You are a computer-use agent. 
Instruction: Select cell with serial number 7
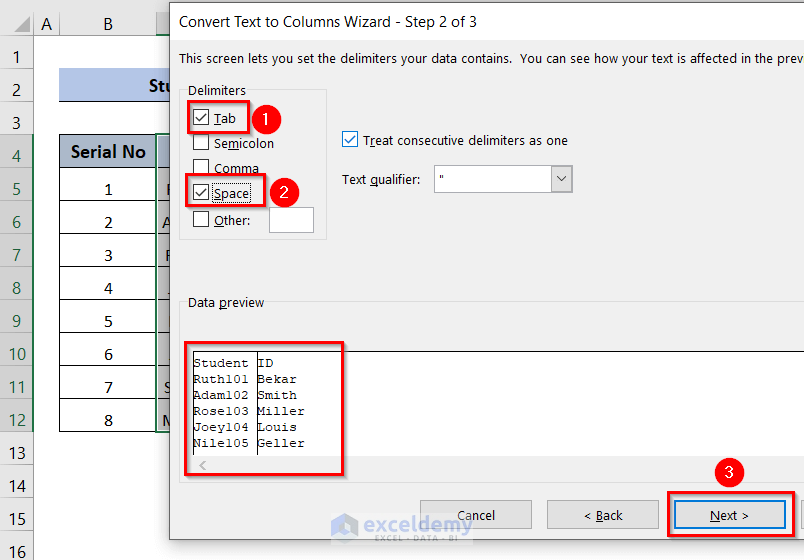(108, 388)
